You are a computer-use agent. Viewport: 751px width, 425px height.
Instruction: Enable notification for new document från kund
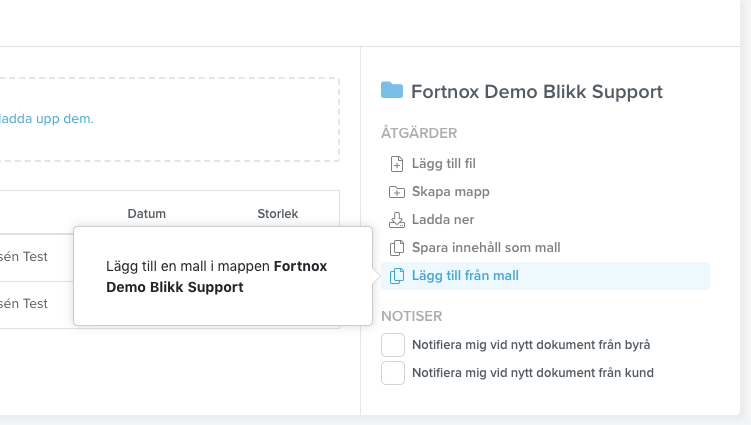(x=393, y=373)
